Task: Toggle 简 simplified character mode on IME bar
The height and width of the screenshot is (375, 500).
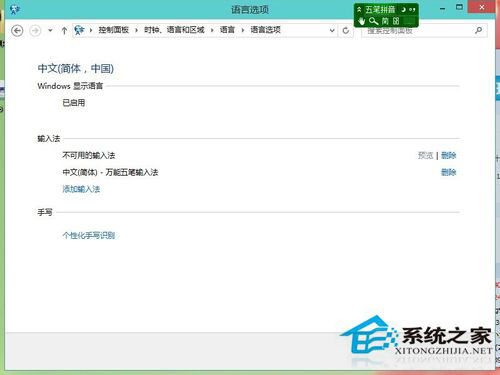Action: (385, 21)
